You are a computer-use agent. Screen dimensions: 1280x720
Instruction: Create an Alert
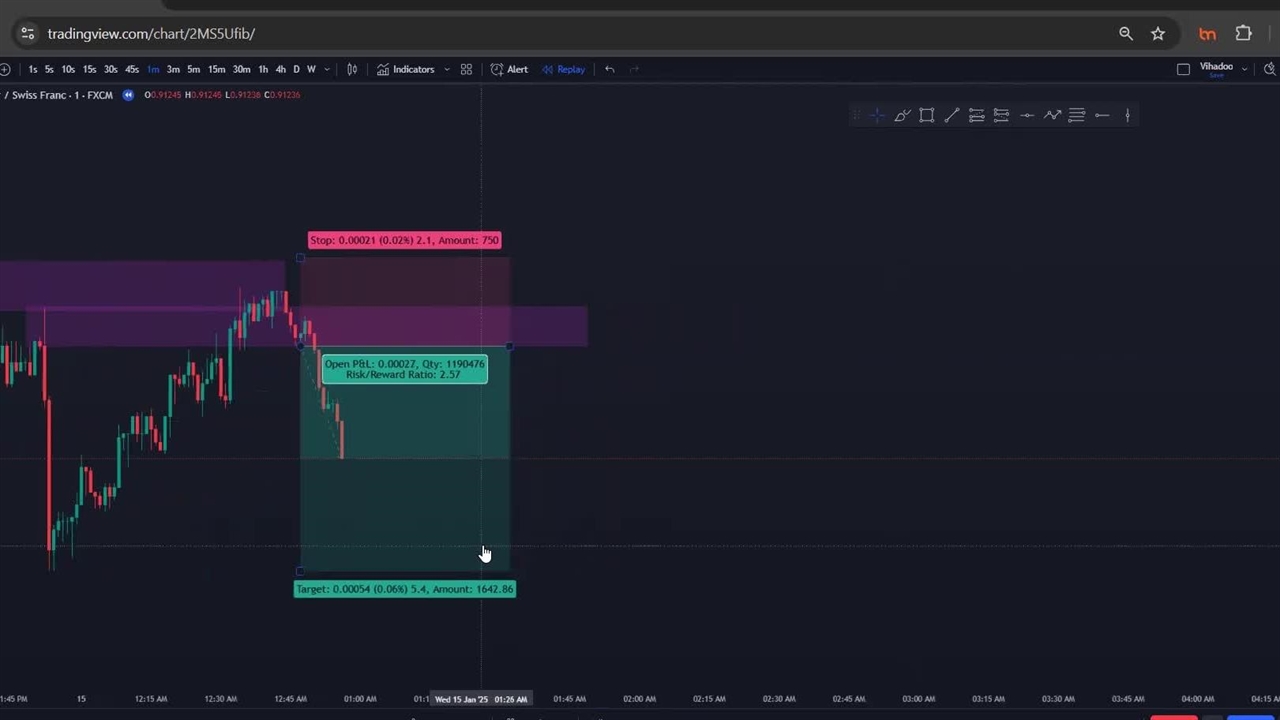click(x=509, y=70)
